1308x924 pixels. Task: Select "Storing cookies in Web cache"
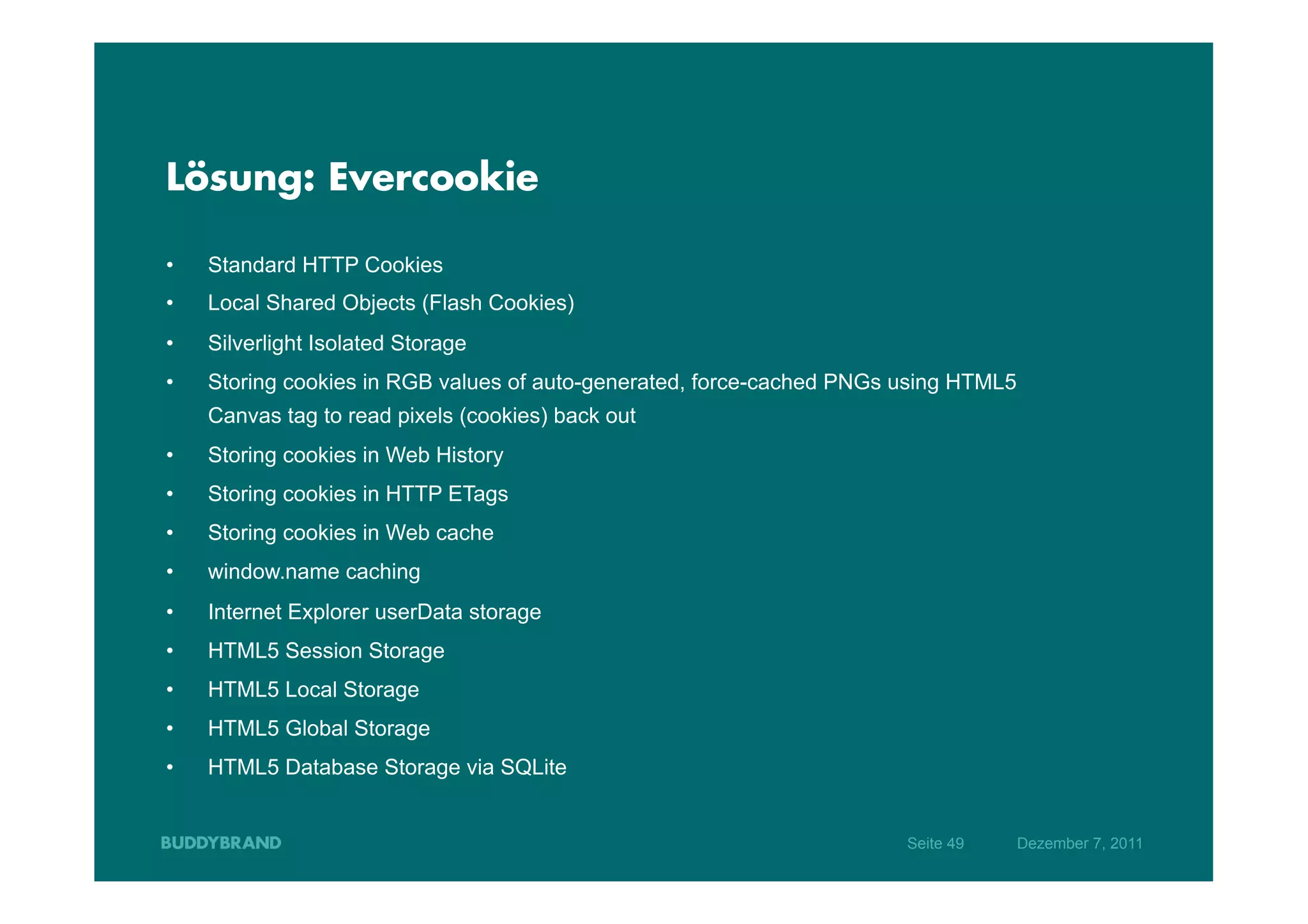click(351, 533)
